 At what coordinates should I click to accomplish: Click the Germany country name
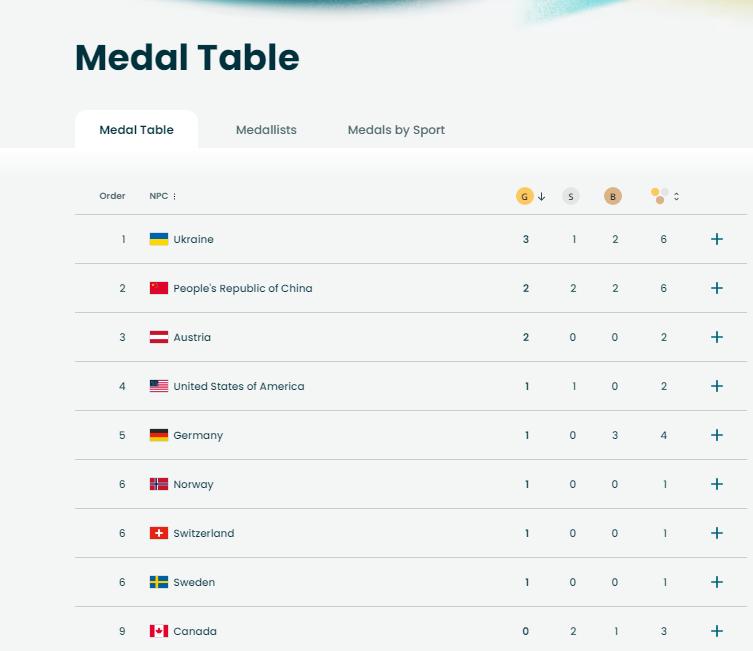coord(198,435)
